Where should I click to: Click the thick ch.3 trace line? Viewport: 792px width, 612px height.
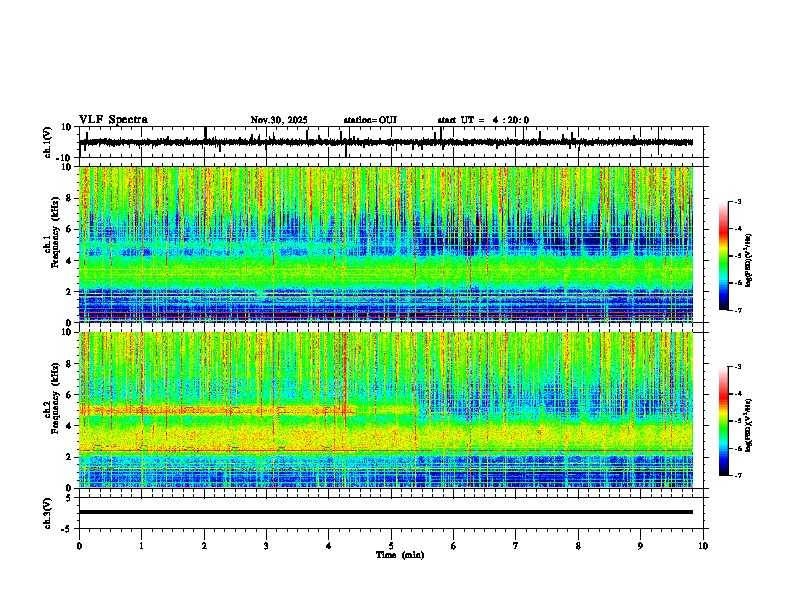[x=386, y=512]
